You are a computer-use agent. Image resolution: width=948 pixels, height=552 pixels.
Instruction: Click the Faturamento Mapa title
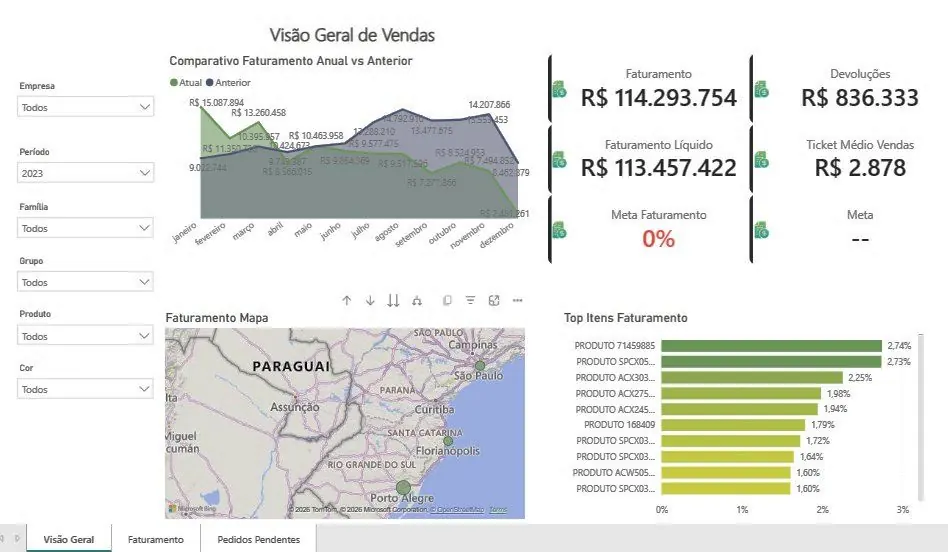(x=217, y=318)
